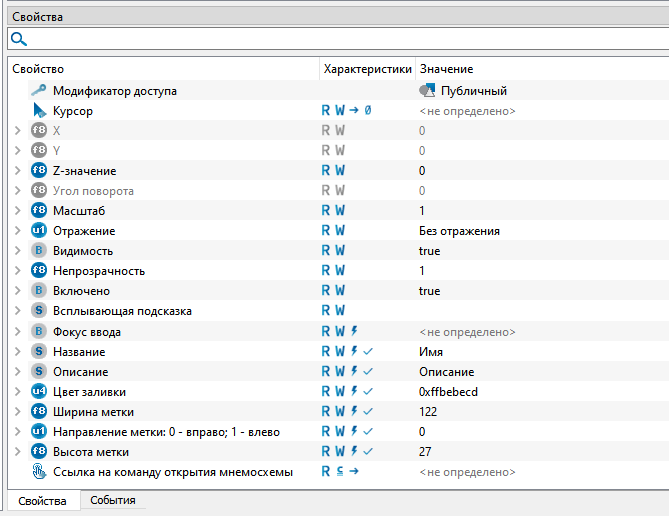669x516 pixels.
Task: Expand the Непрозрачность property row
Action: point(17,271)
